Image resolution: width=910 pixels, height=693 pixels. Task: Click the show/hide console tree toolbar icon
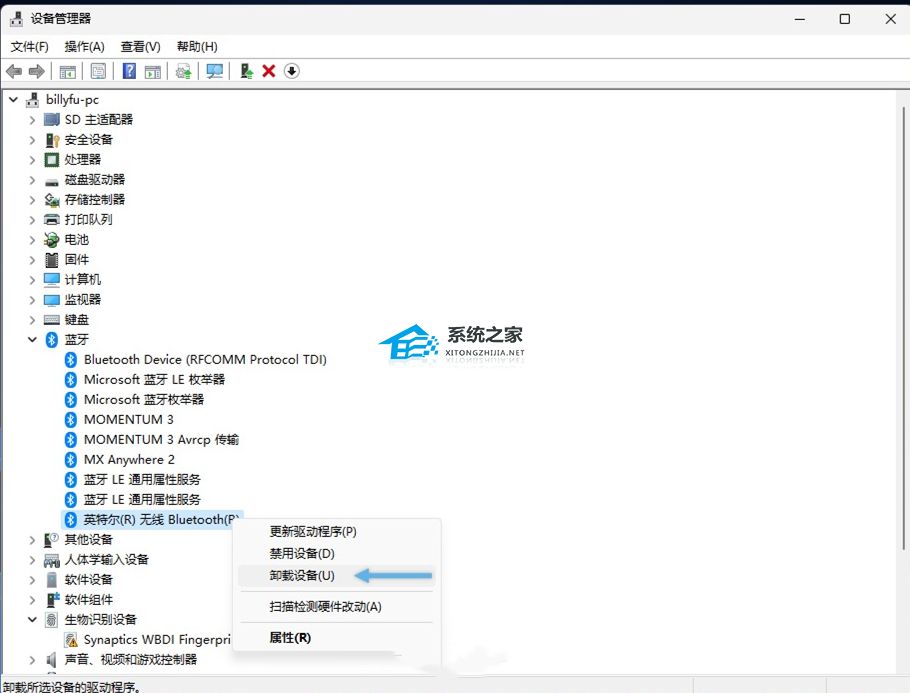(68, 71)
